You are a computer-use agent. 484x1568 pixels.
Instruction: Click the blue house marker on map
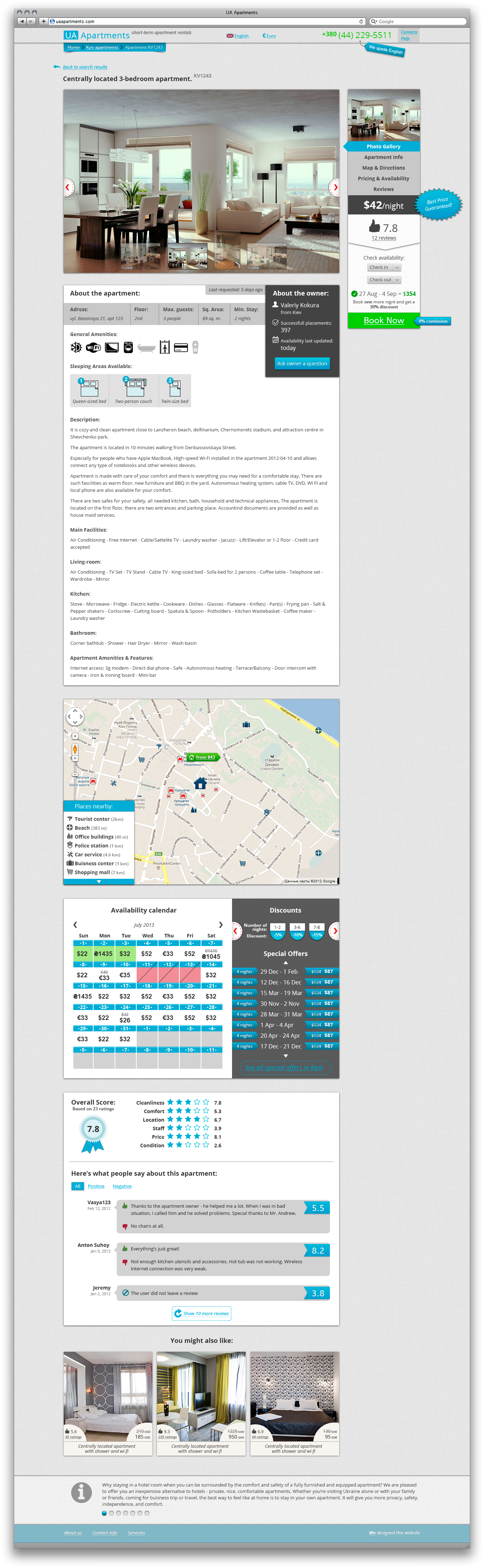(x=200, y=782)
